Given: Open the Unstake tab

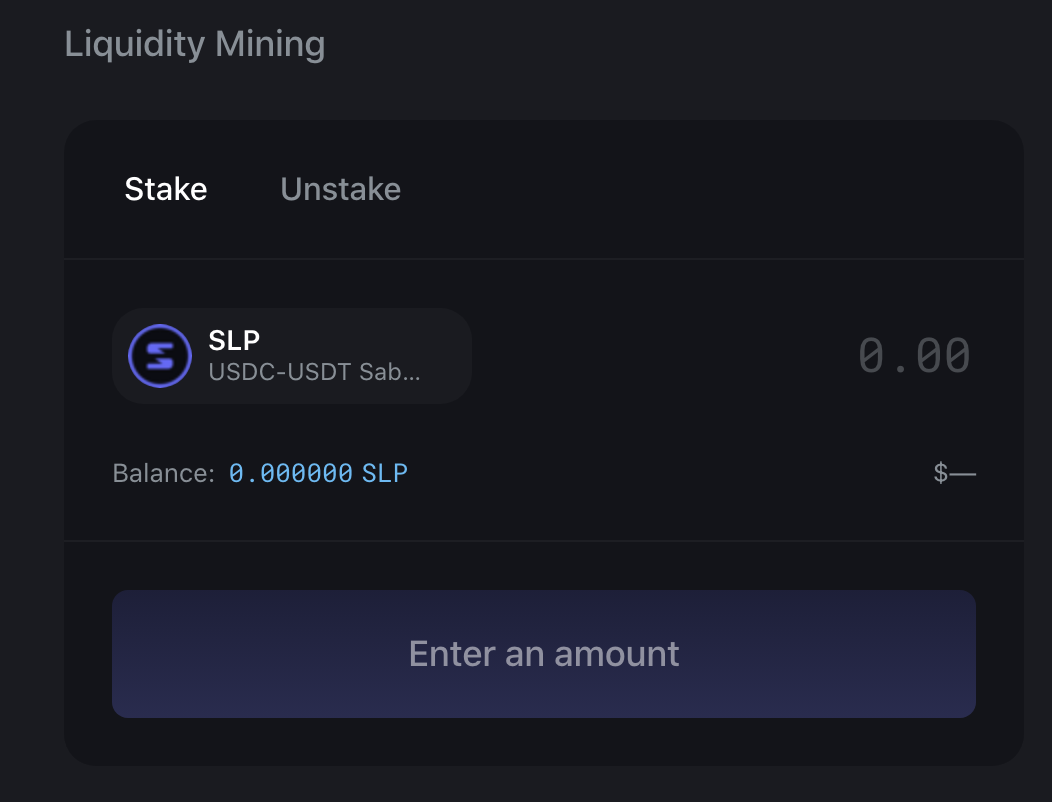Looking at the screenshot, I should (x=340, y=189).
